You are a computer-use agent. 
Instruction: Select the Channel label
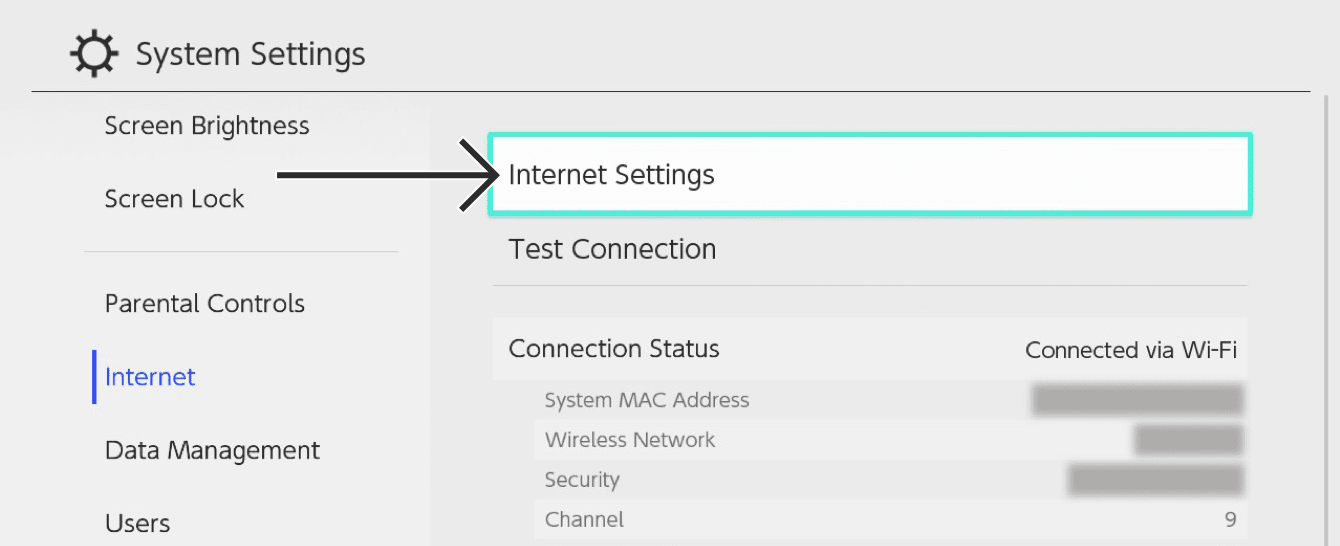pos(584,520)
